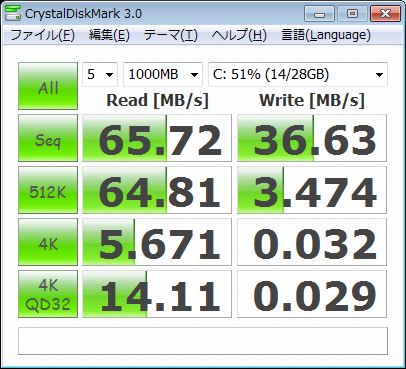Image resolution: width=406 pixels, height=369 pixels.
Task: Minimize the CrystalDiskMark window
Action: coord(319,14)
